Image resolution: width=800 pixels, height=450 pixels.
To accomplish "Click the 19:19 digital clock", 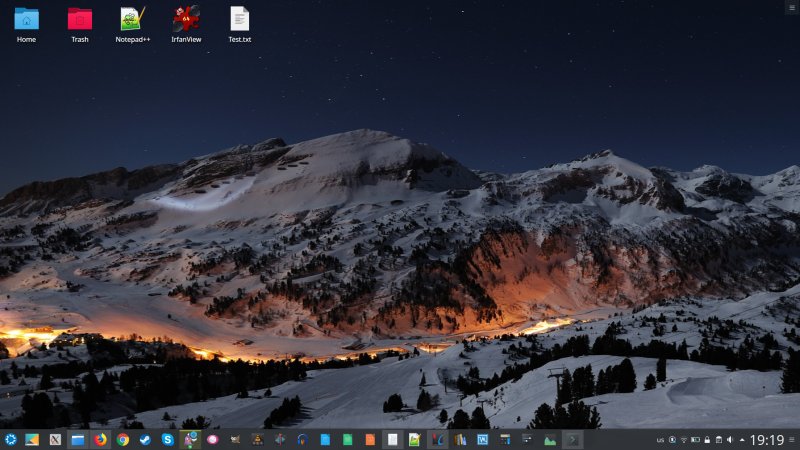I will point(766,440).
